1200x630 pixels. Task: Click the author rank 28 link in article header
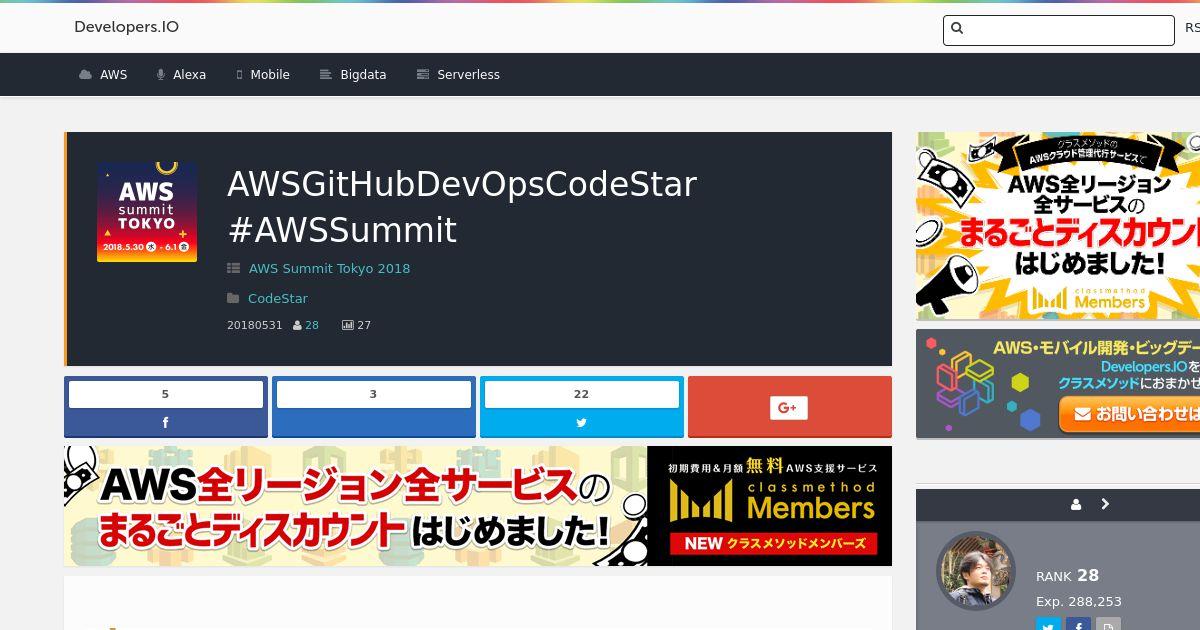[x=312, y=325]
